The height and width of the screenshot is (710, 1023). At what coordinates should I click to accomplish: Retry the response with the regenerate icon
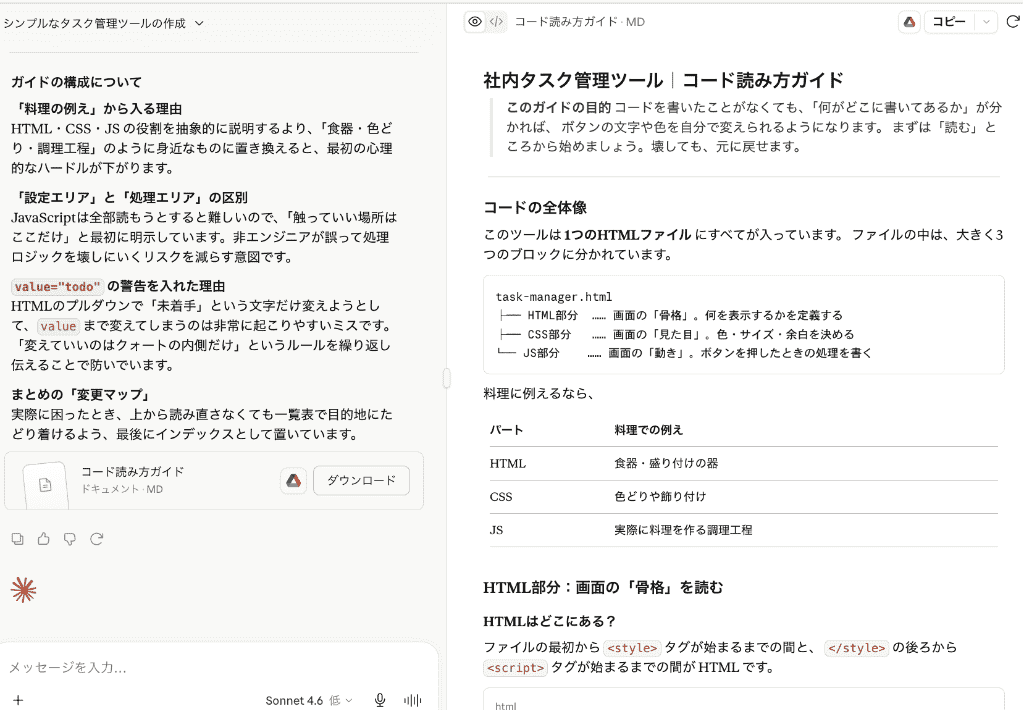pos(97,539)
